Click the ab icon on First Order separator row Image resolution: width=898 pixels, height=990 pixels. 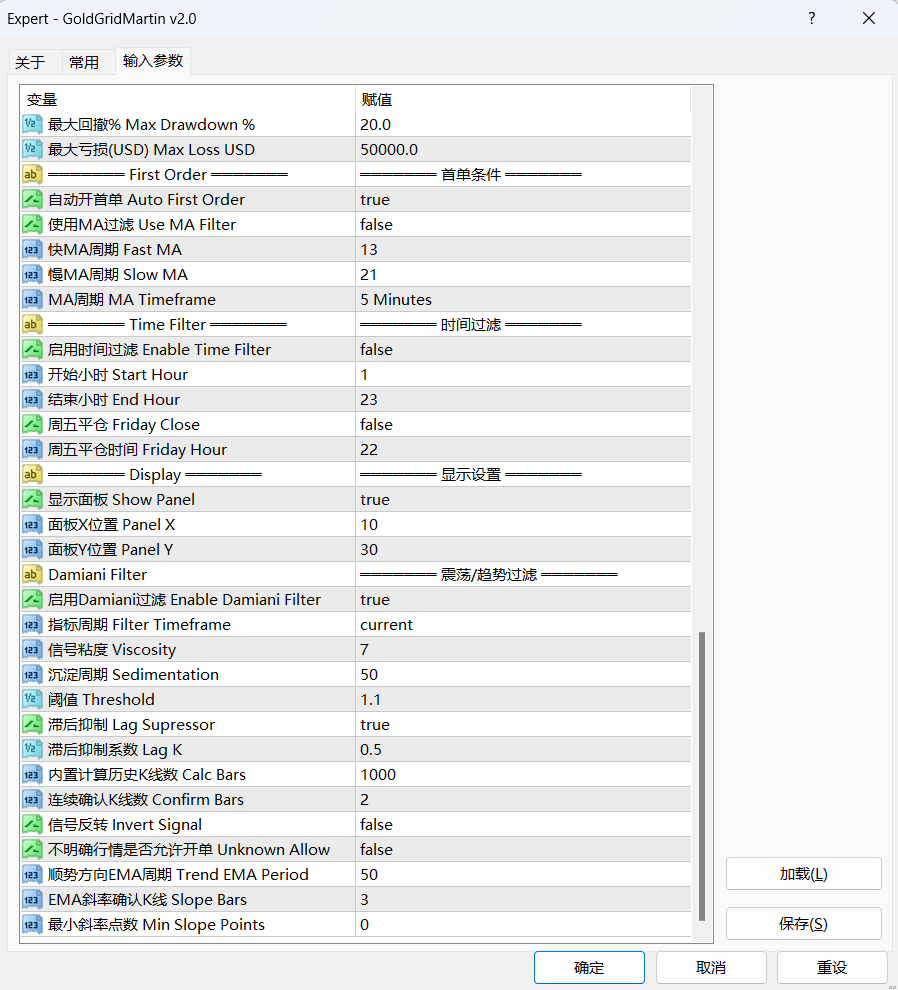(30, 174)
